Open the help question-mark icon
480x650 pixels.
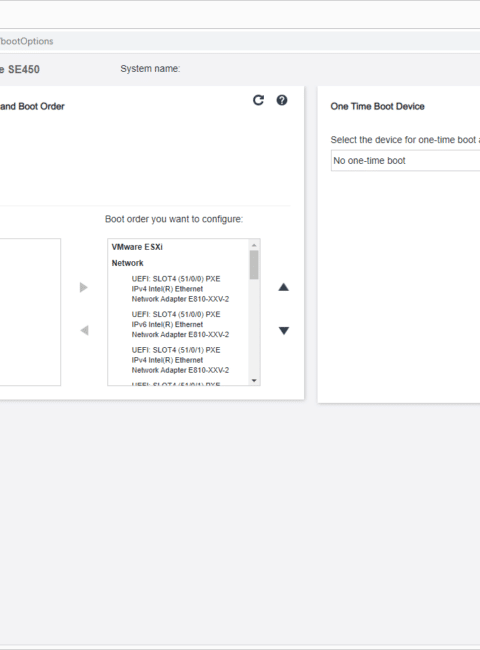coord(282,100)
